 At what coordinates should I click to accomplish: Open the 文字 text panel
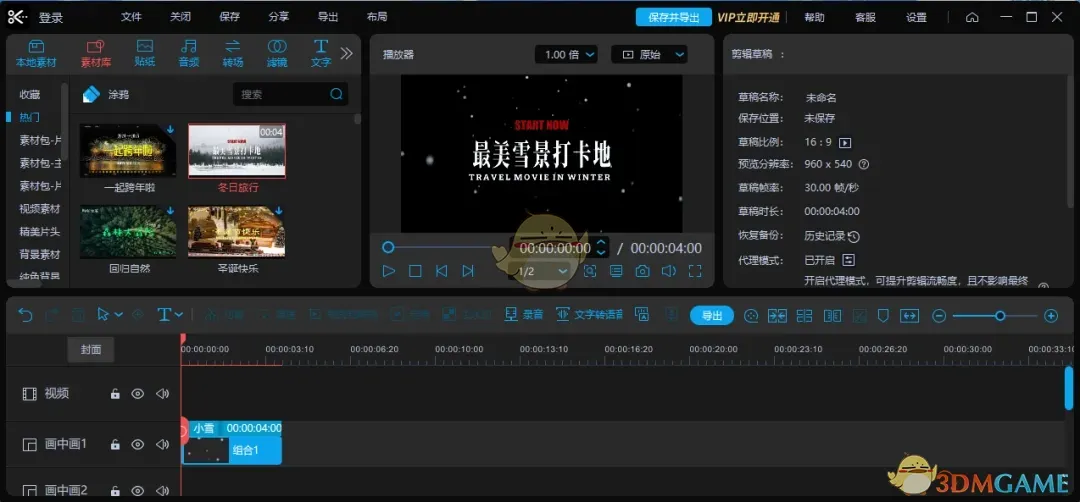[321, 54]
